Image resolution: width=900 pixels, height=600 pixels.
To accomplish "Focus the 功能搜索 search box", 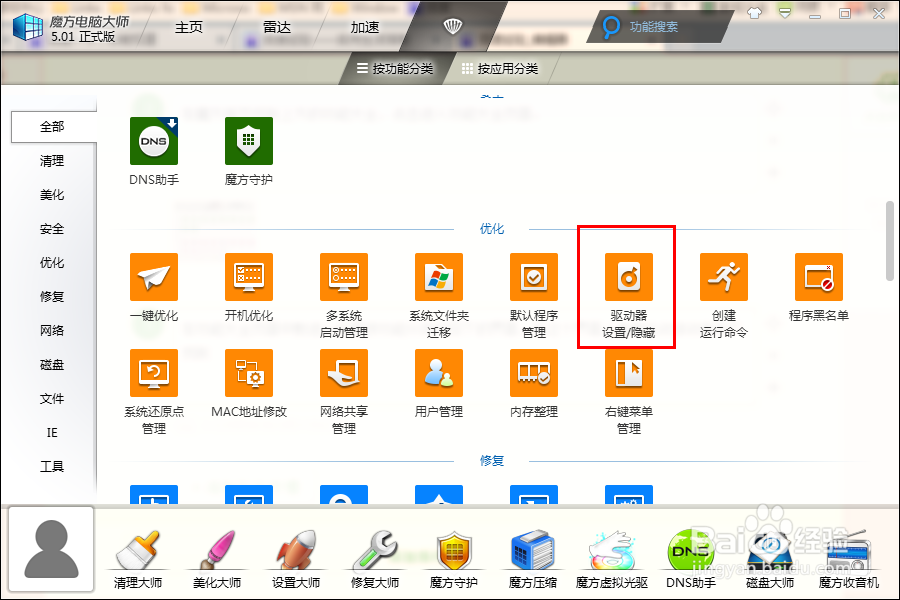I will point(660,26).
